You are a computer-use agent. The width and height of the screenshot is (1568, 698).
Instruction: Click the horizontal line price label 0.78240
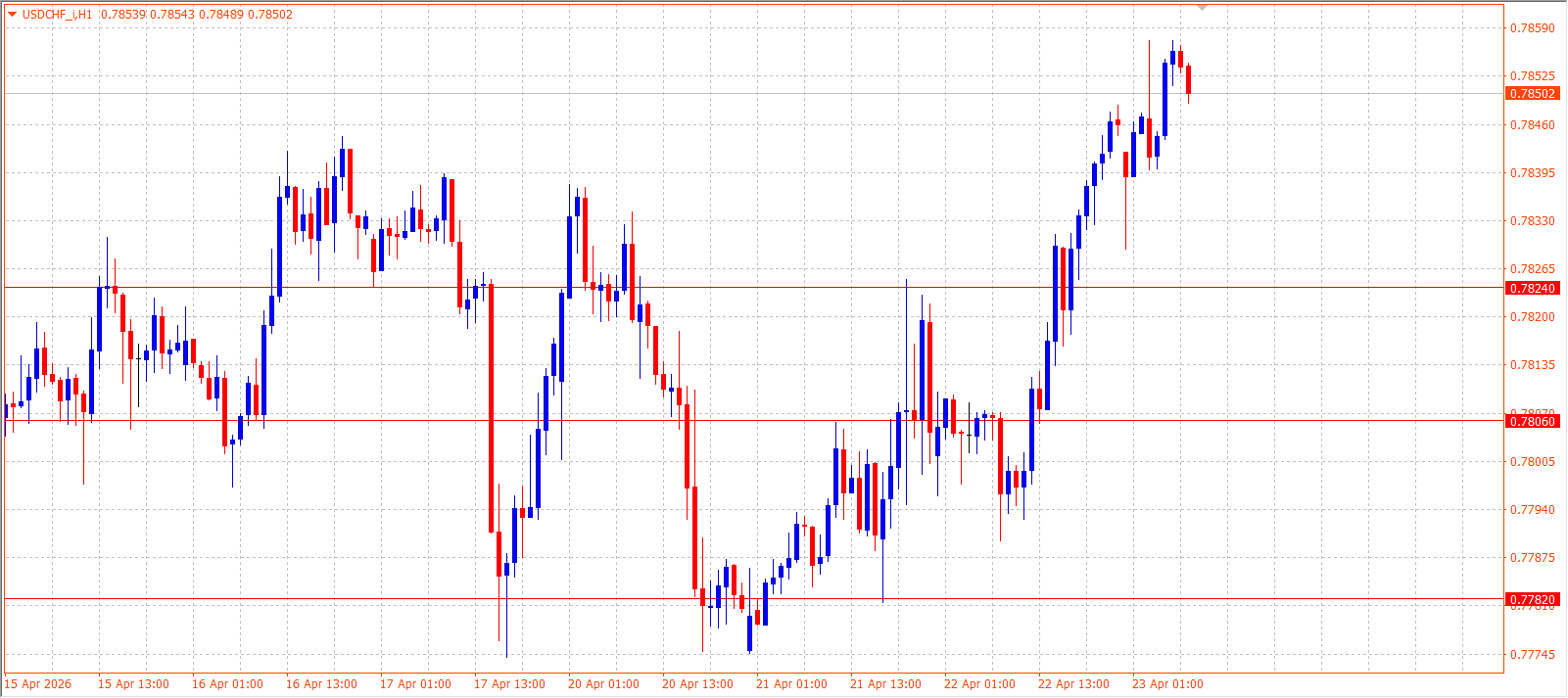point(1532,289)
